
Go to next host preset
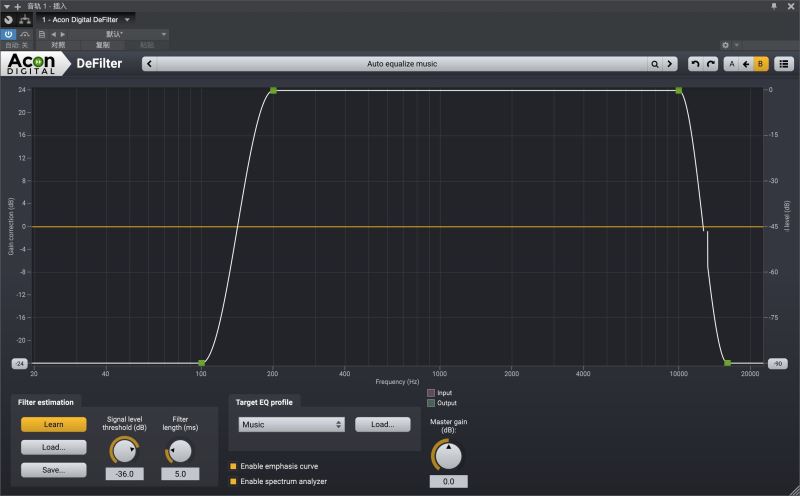[x=63, y=34]
